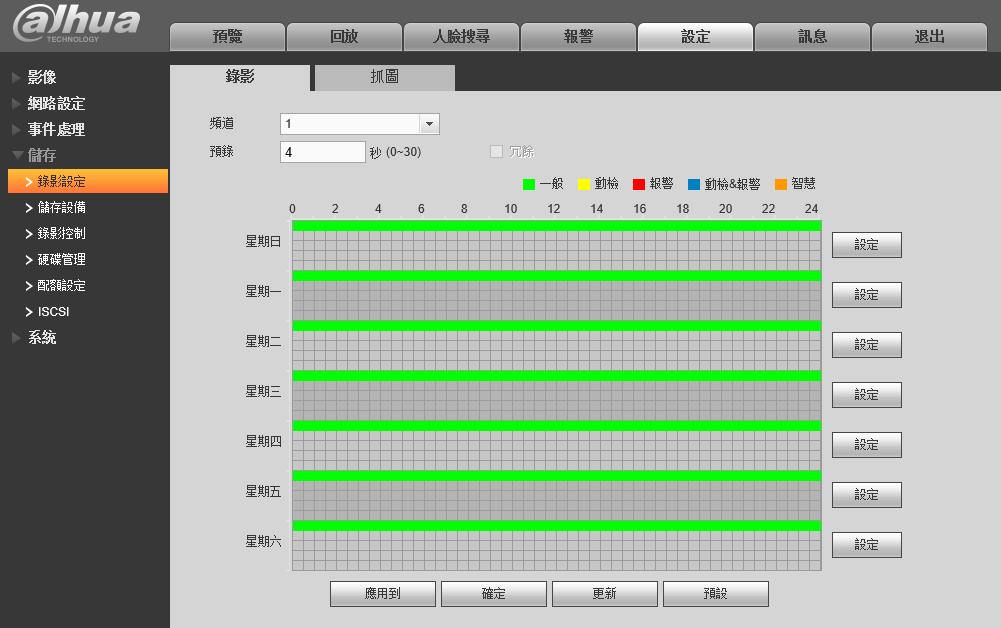The width and height of the screenshot is (1001, 628).
Task: Click the red 報警 legend swatch
Action: tap(638, 184)
